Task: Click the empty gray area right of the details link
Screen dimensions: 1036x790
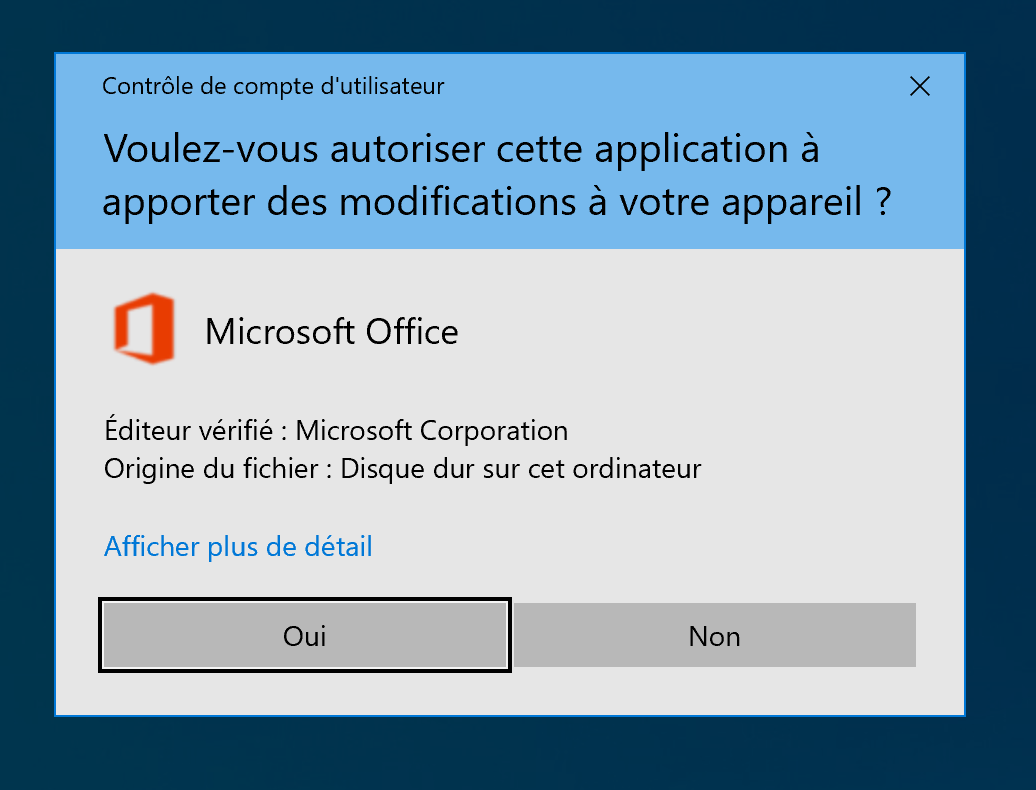Action: point(650,547)
